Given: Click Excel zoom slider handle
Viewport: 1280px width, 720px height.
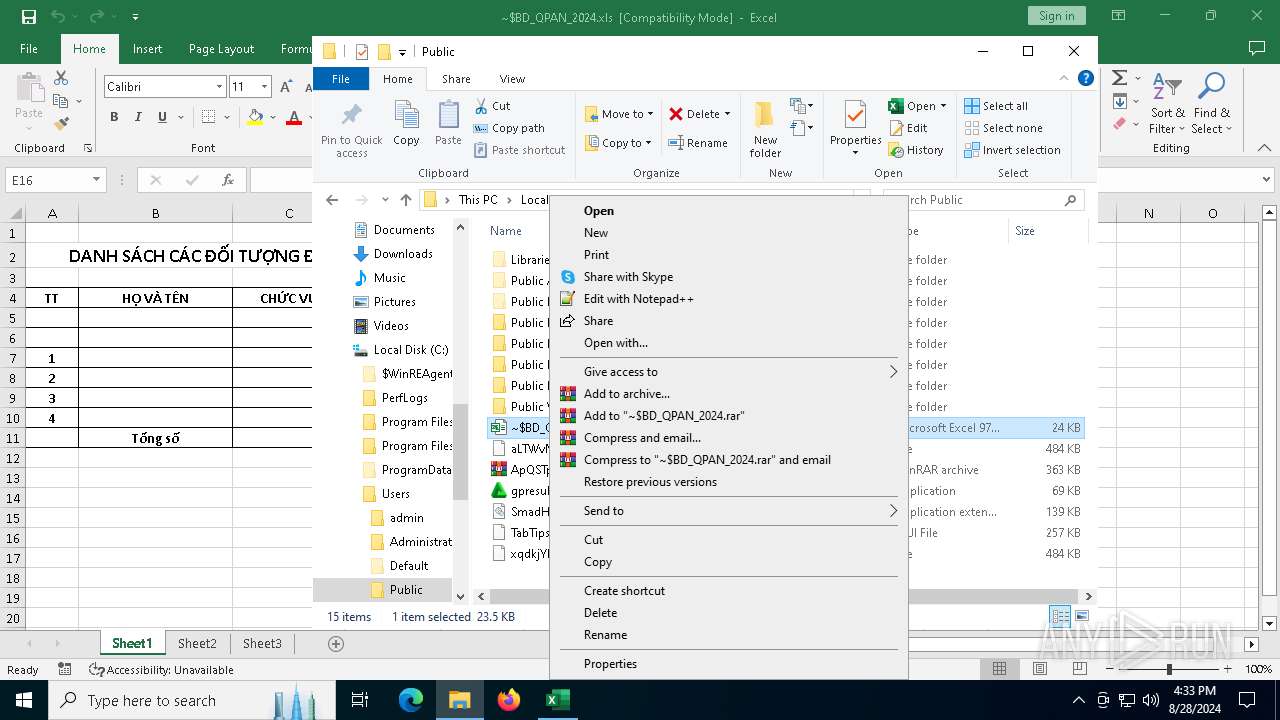Looking at the screenshot, I should click(x=1169, y=669).
